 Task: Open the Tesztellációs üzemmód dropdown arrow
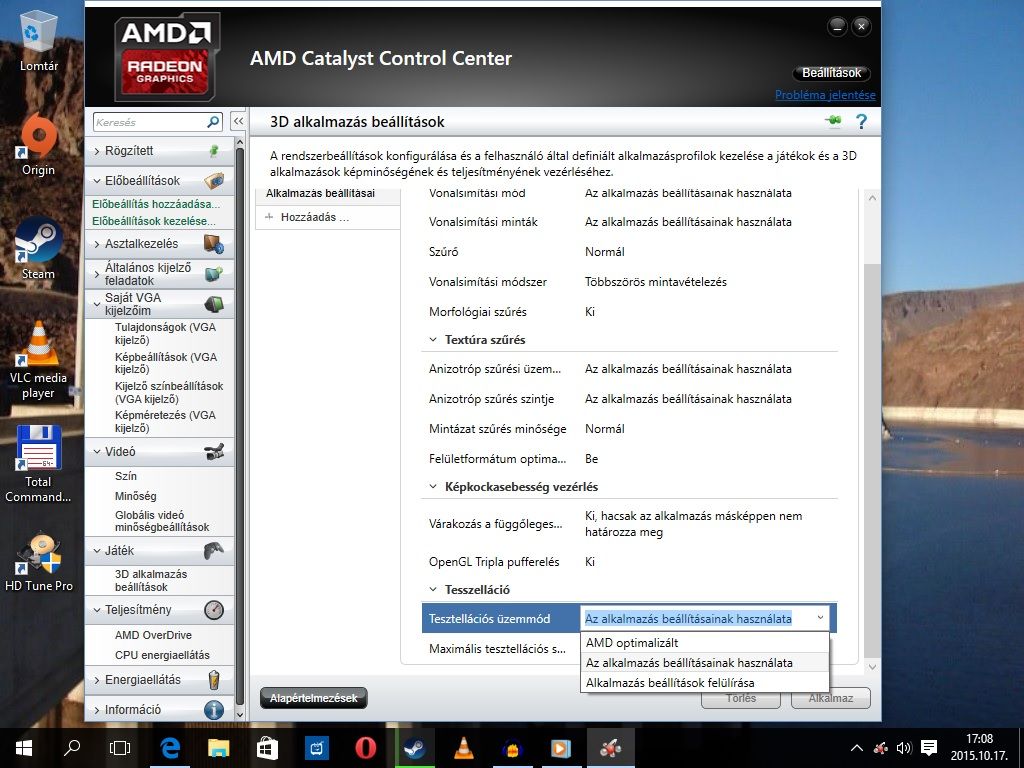point(820,618)
